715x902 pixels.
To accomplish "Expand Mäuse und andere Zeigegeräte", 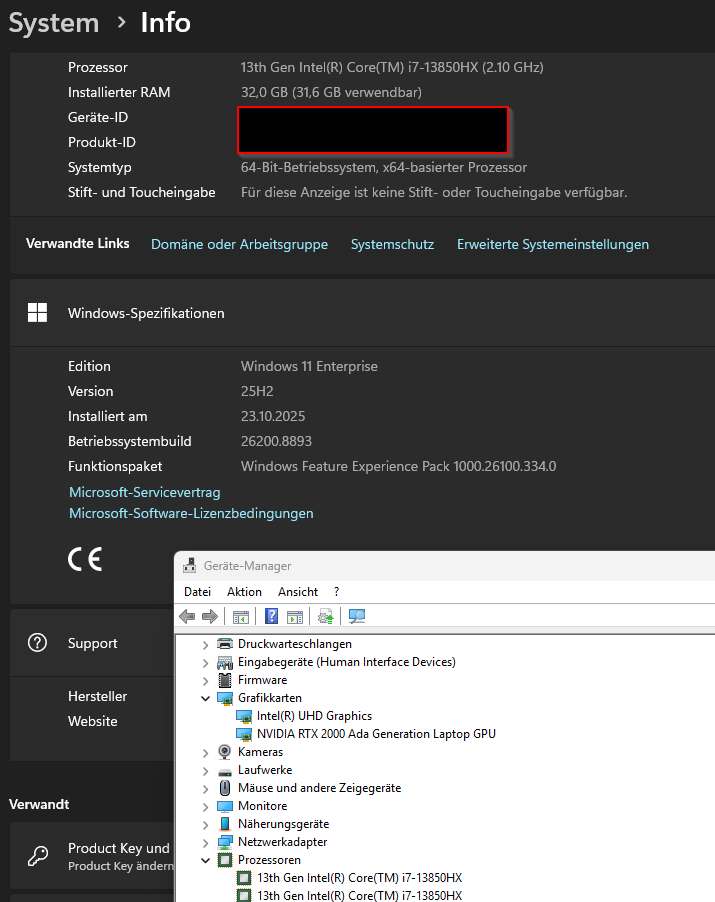I will pos(205,789).
